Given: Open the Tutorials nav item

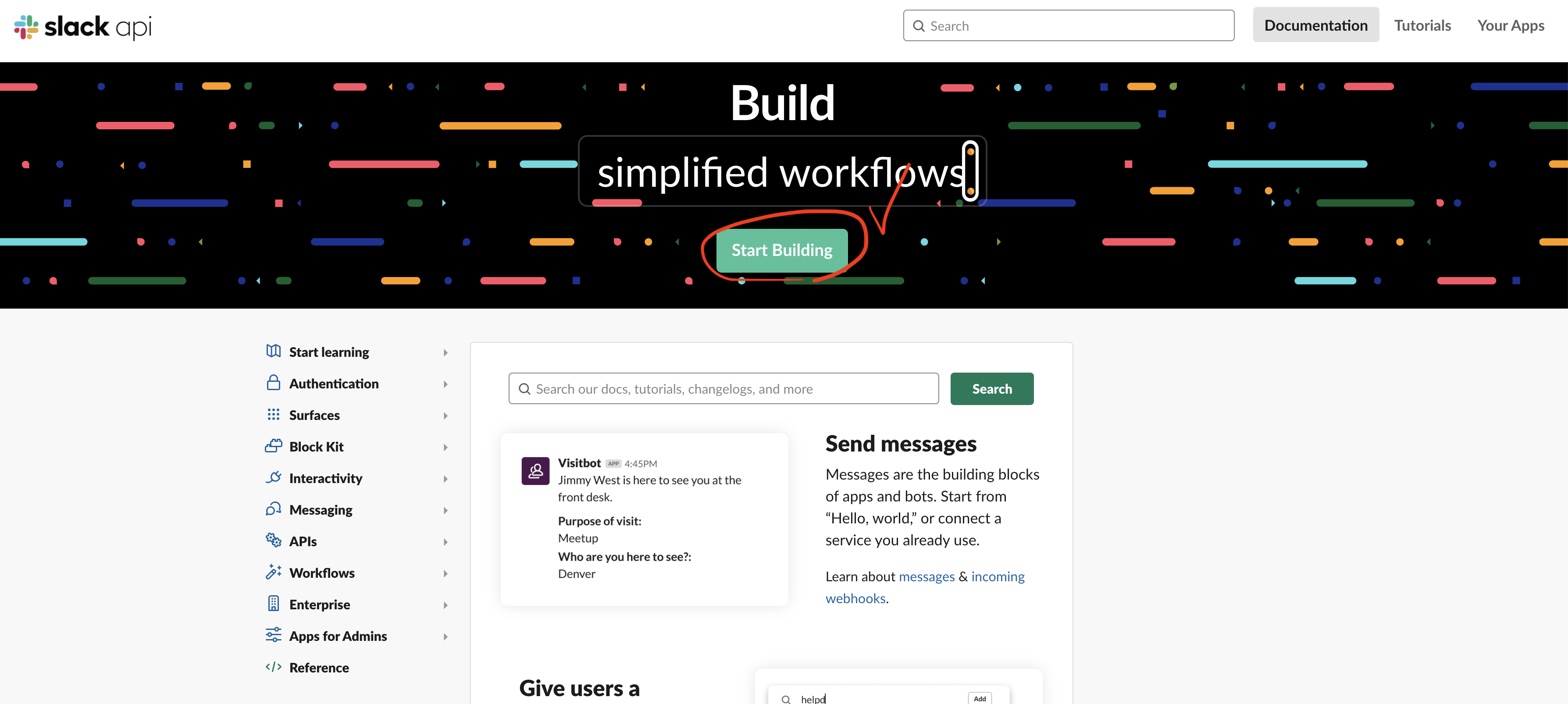Looking at the screenshot, I should point(1422,25).
